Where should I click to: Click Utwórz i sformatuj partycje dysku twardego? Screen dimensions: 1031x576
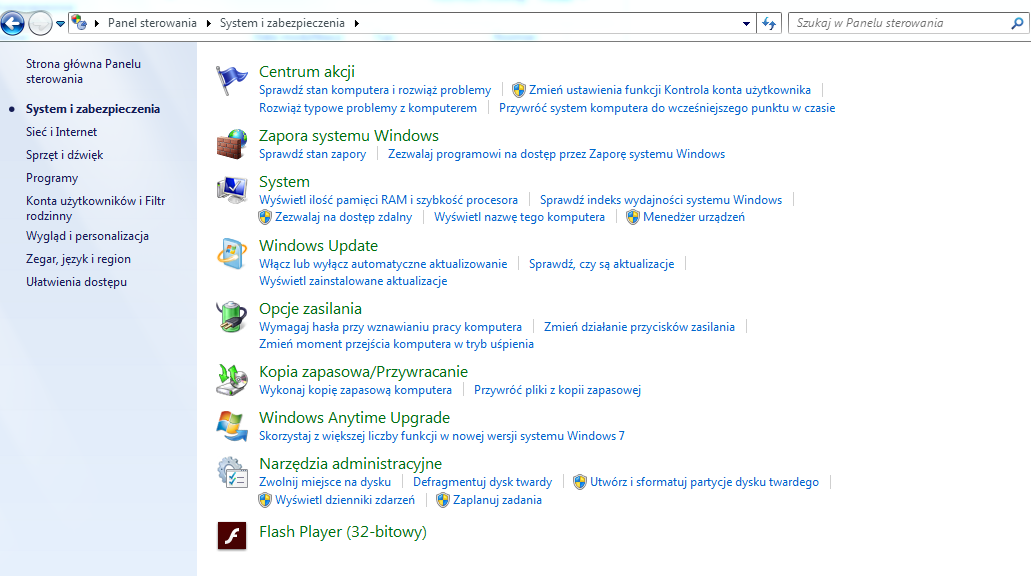point(704,482)
